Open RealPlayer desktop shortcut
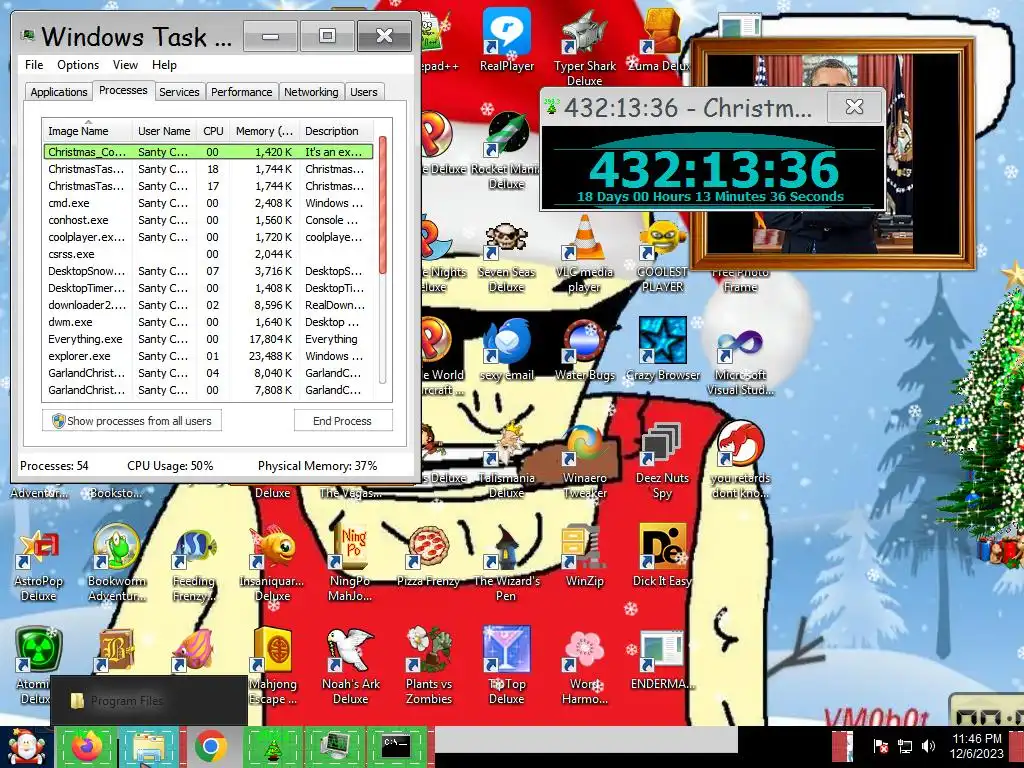 click(507, 40)
